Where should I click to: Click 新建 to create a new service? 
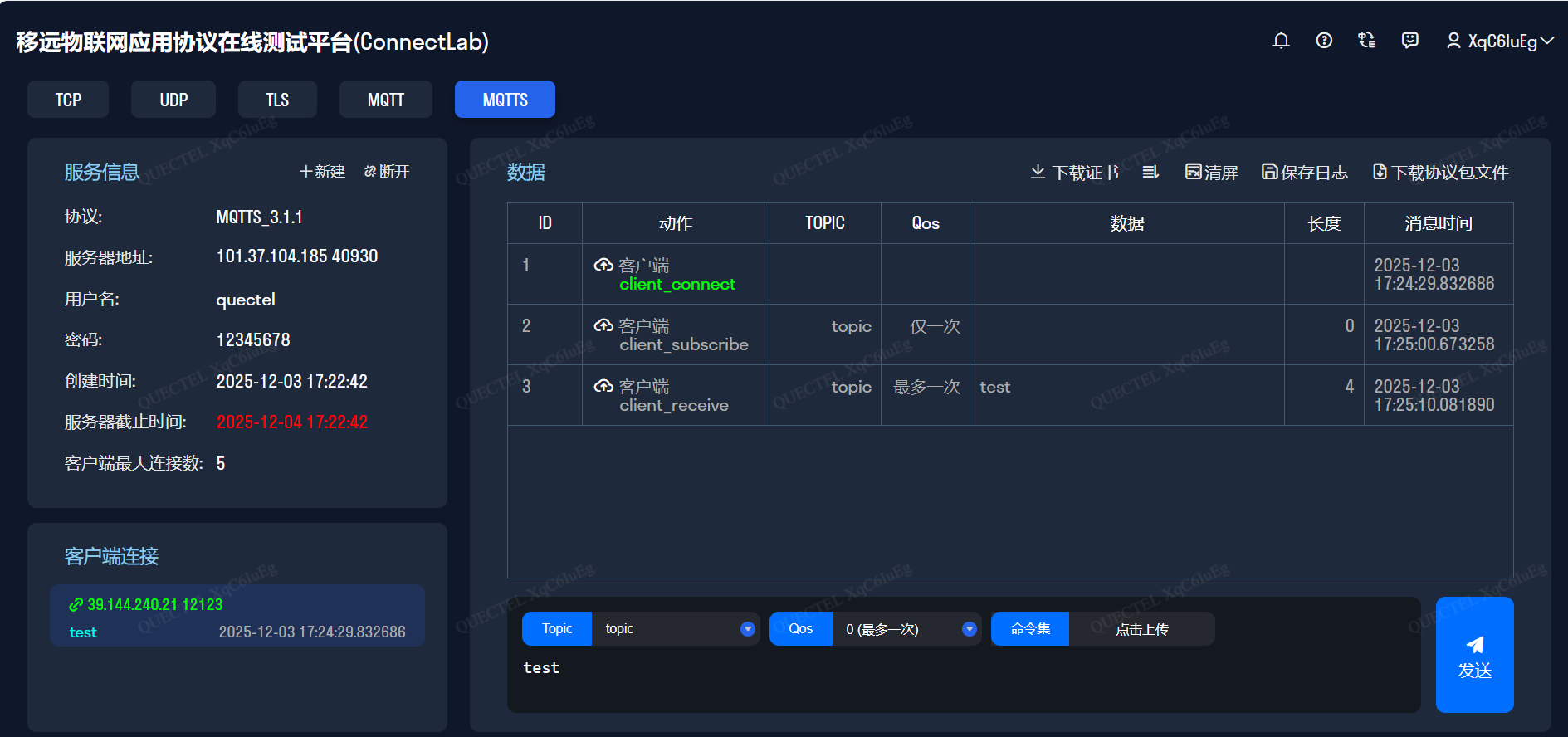pos(322,172)
